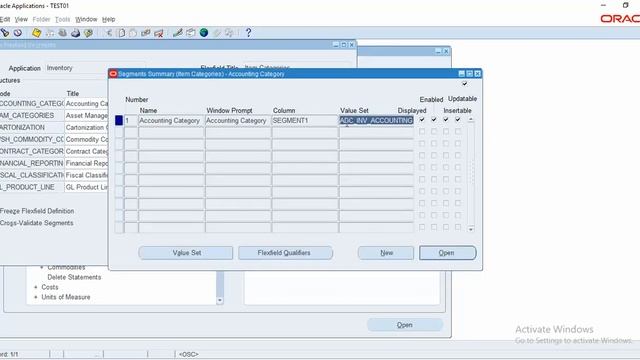Toggle Enabled checkbox for Accounting Category segment
Image resolution: width=640 pixels, height=360 pixels.
[x=434, y=120]
